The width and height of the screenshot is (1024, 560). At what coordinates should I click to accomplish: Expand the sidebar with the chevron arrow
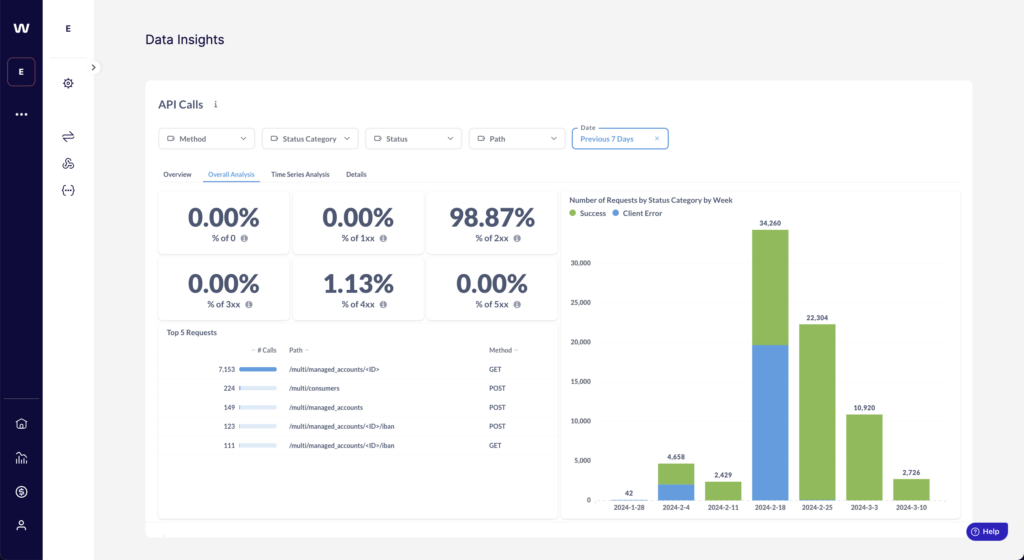pyautogui.click(x=93, y=67)
